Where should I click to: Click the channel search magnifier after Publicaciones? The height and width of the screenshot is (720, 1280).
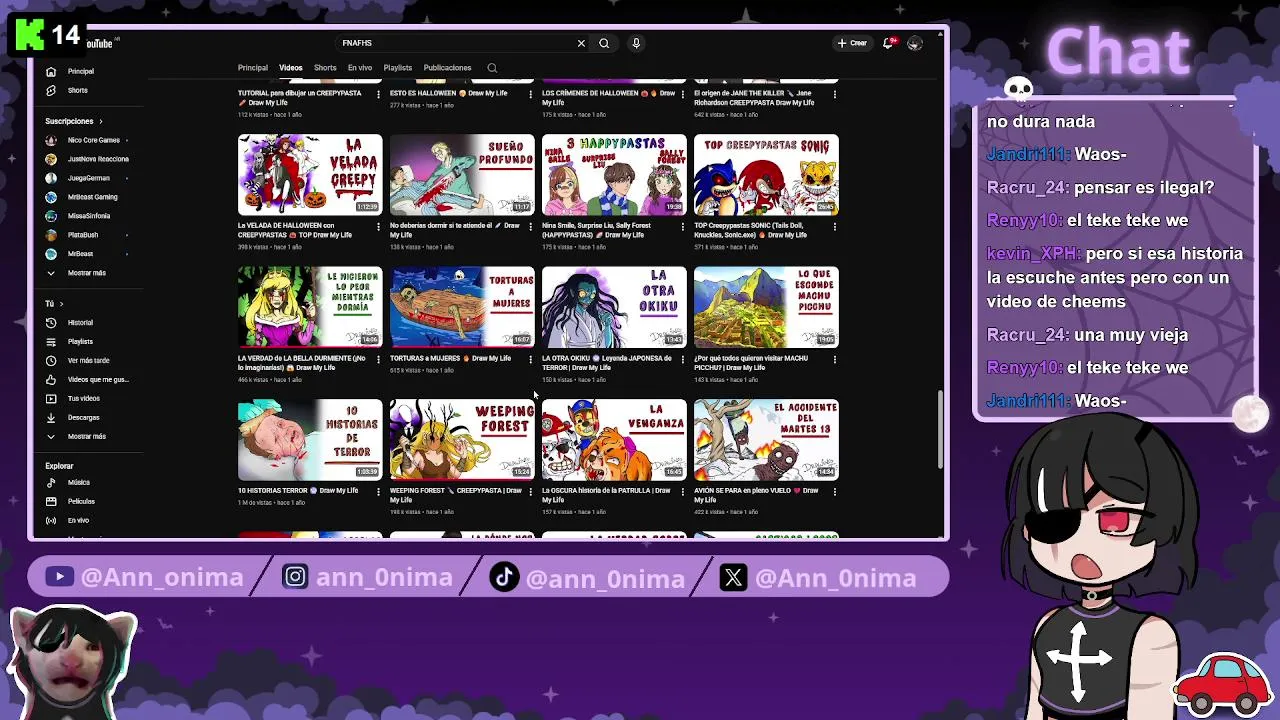(x=492, y=68)
